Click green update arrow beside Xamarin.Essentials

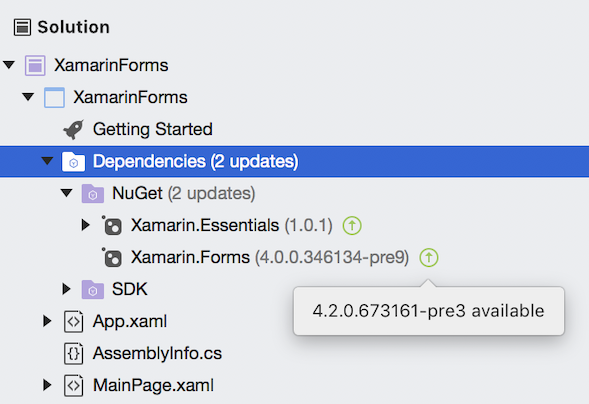point(352,226)
